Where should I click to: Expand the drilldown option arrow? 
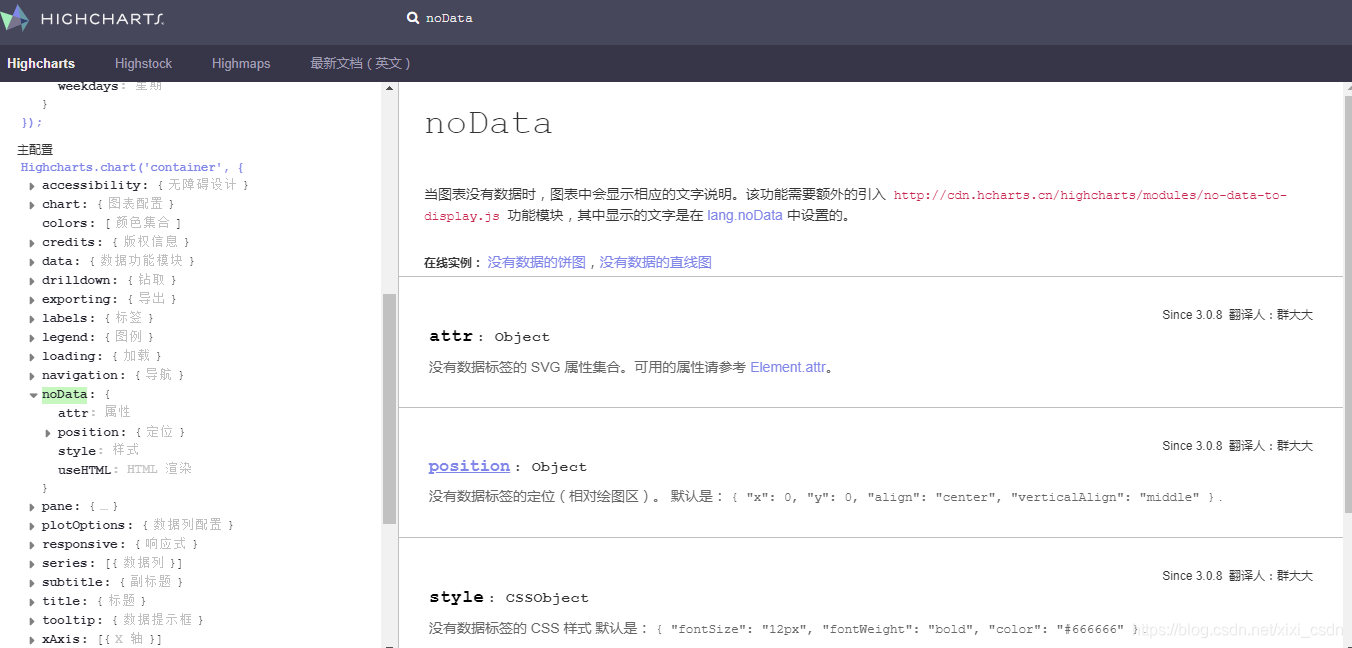(x=32, y=281)
